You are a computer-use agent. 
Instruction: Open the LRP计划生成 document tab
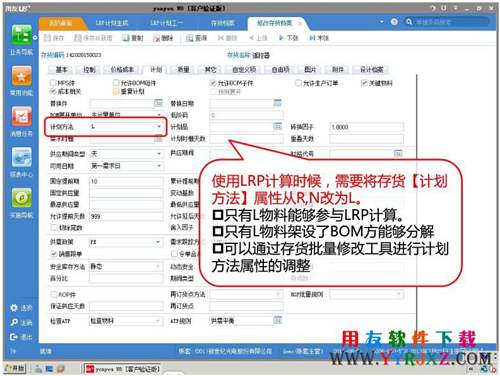point(112,23)
